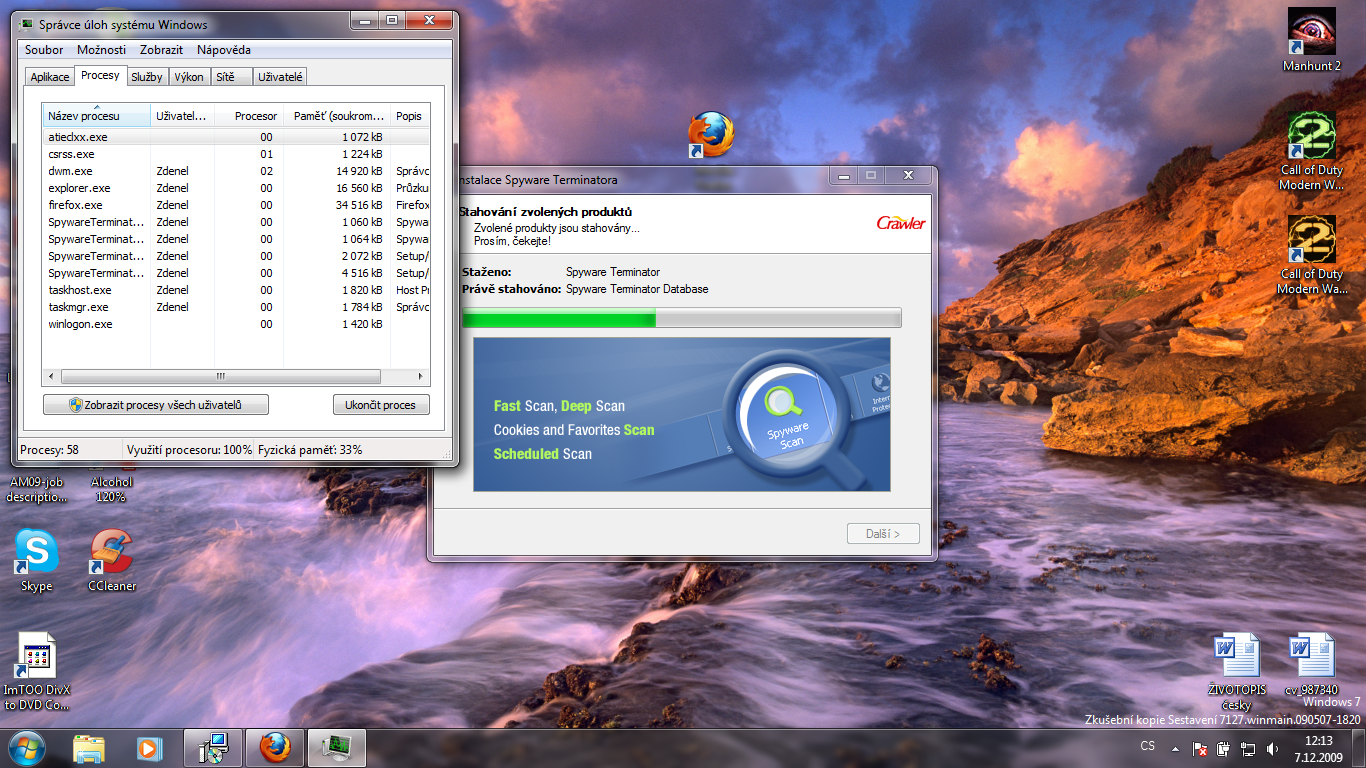The height and width of the screenshot is (768, 1366).
Task: Select the atiedxx.exe process row
Action: [236, 137]
